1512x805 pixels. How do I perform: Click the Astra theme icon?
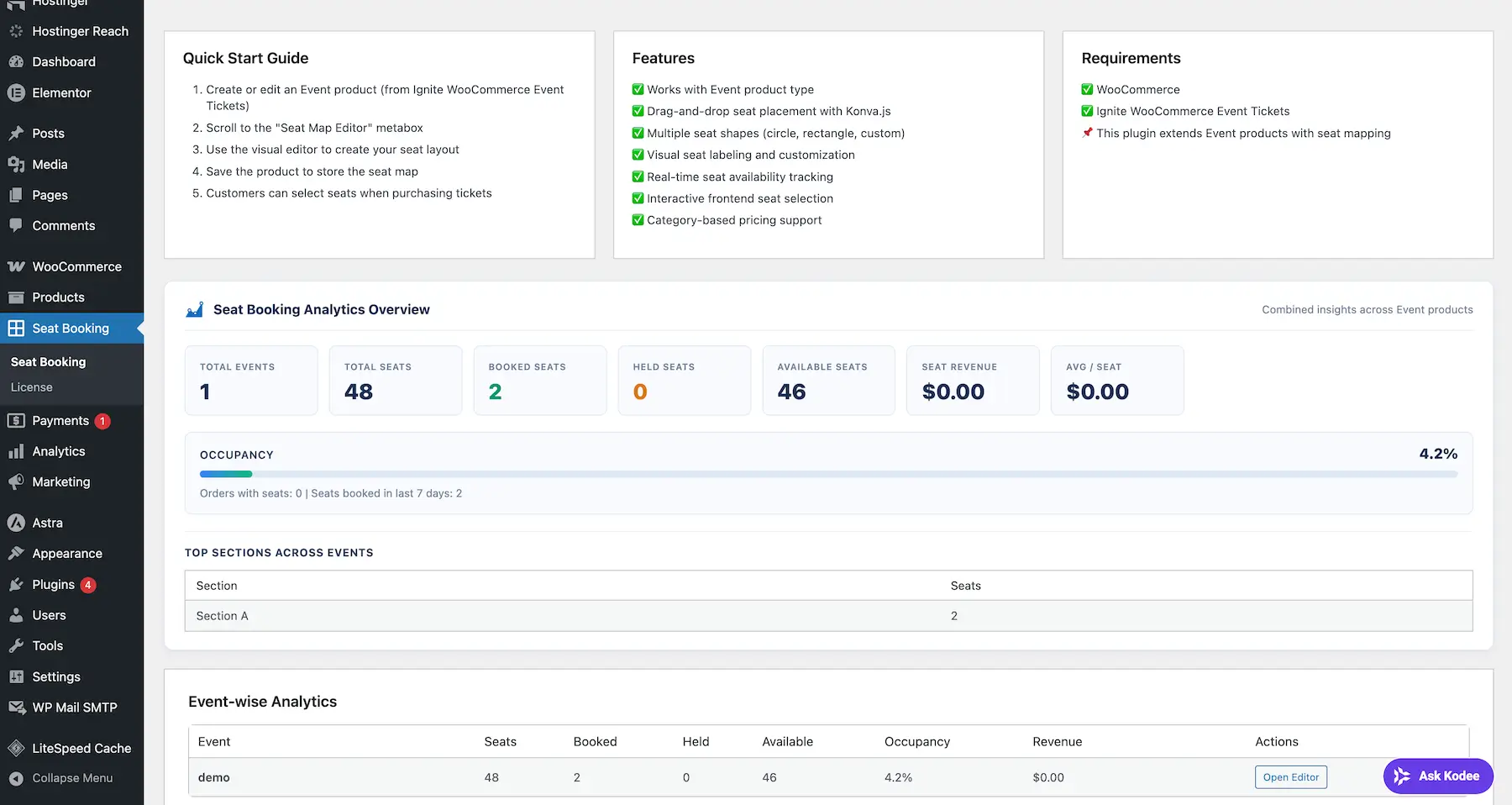click(16, 523)
